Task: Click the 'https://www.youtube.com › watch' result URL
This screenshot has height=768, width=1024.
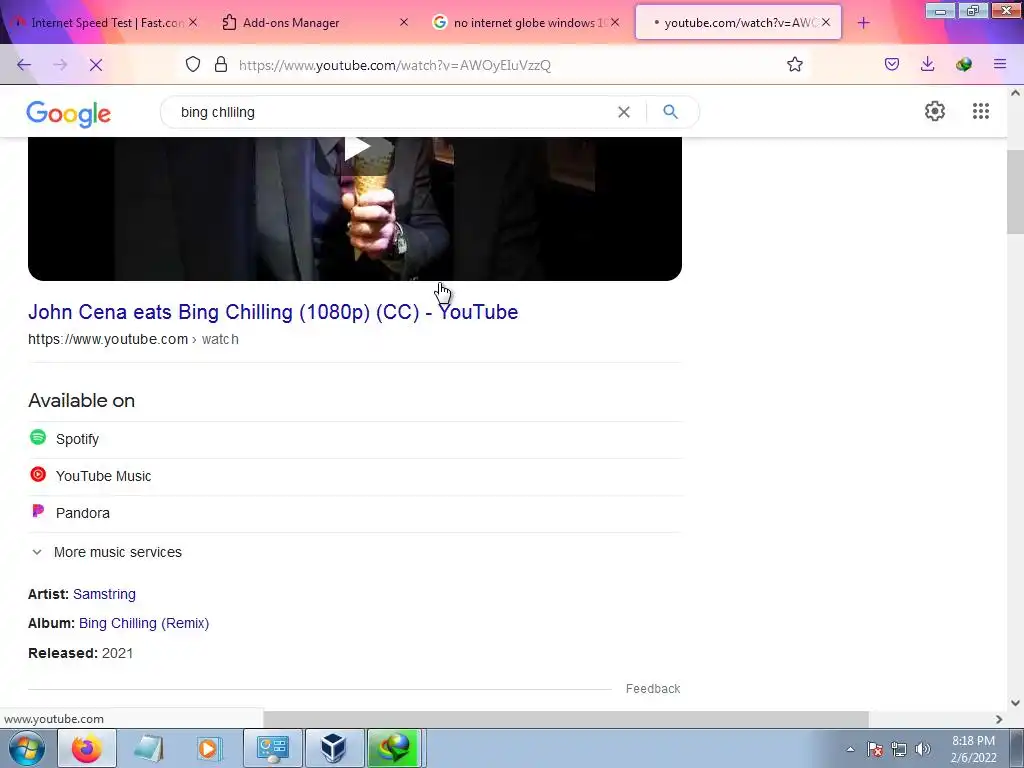Action: [133, 340]
